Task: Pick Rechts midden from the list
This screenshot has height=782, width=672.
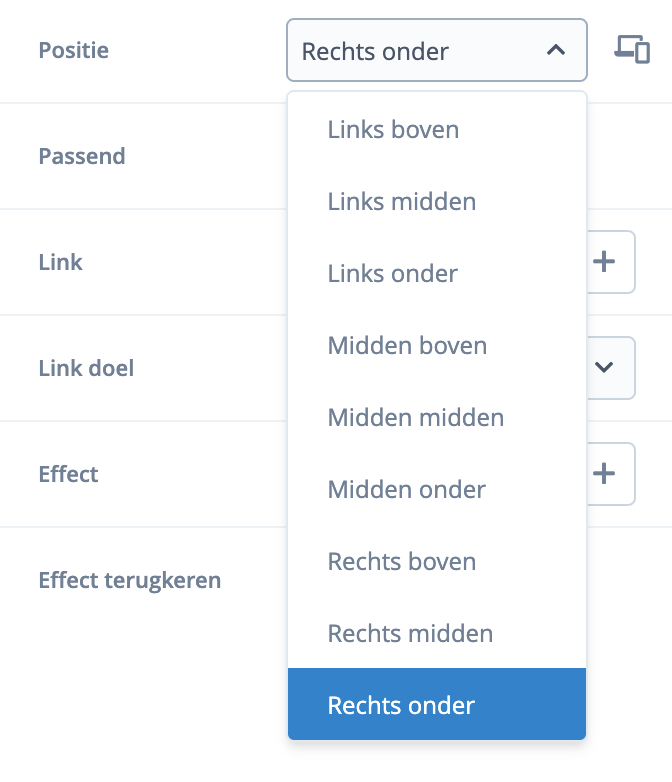Action: (x=410, y=634)
